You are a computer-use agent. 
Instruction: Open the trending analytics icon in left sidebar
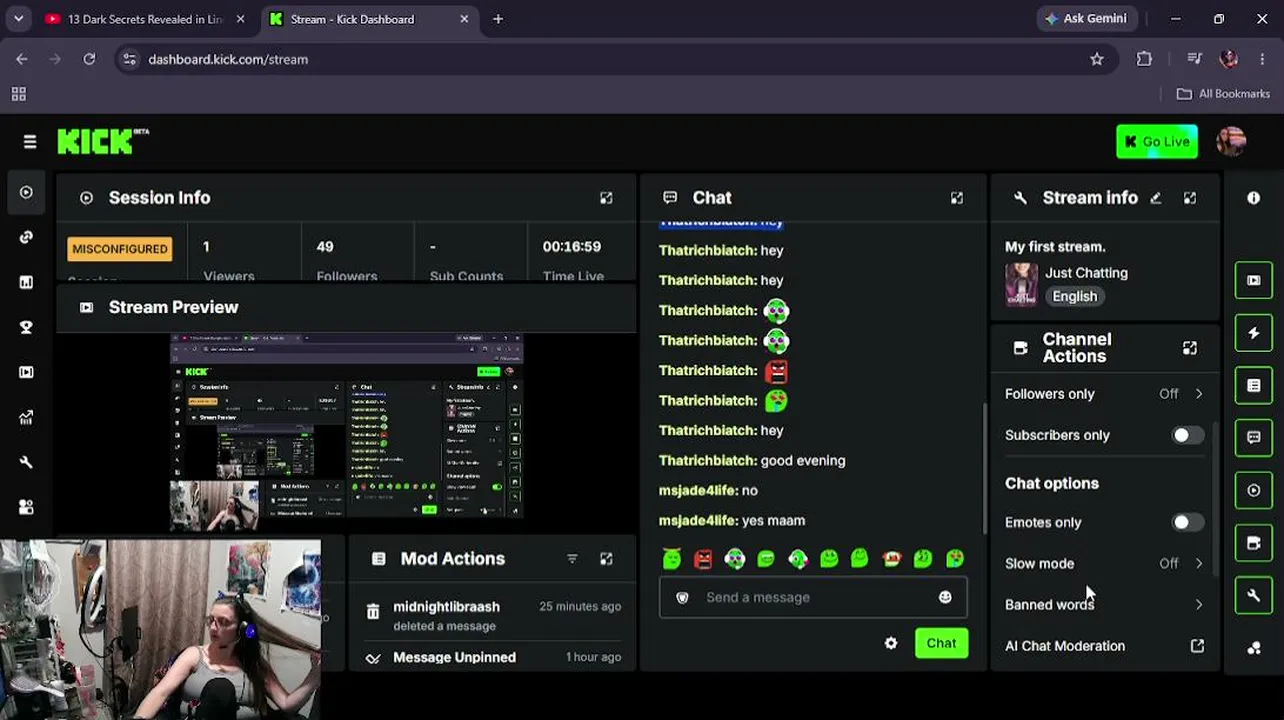tap(26, 417)
